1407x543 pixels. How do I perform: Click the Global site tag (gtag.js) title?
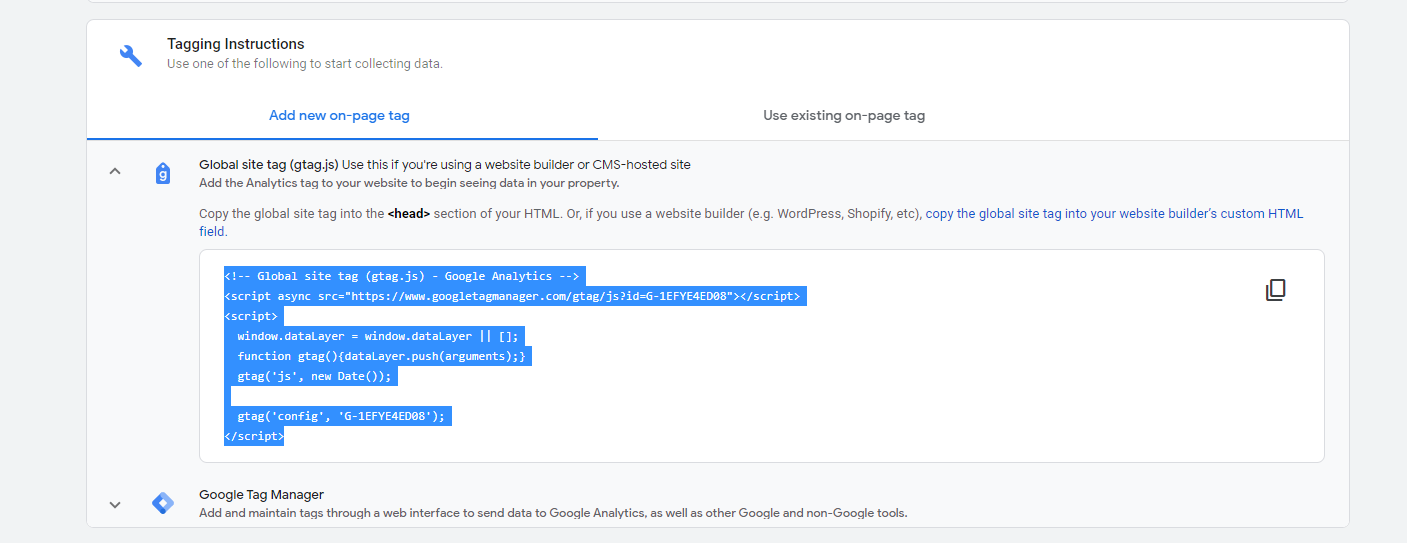click(268, 164)
